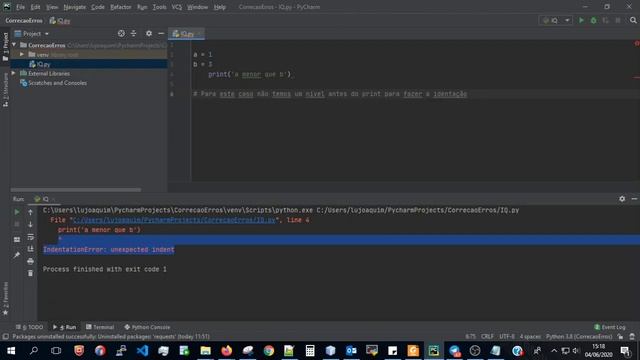Viewport: 640px width, 360px height.
Task: Clear all console output with trash icon
Action: point(30,273)
